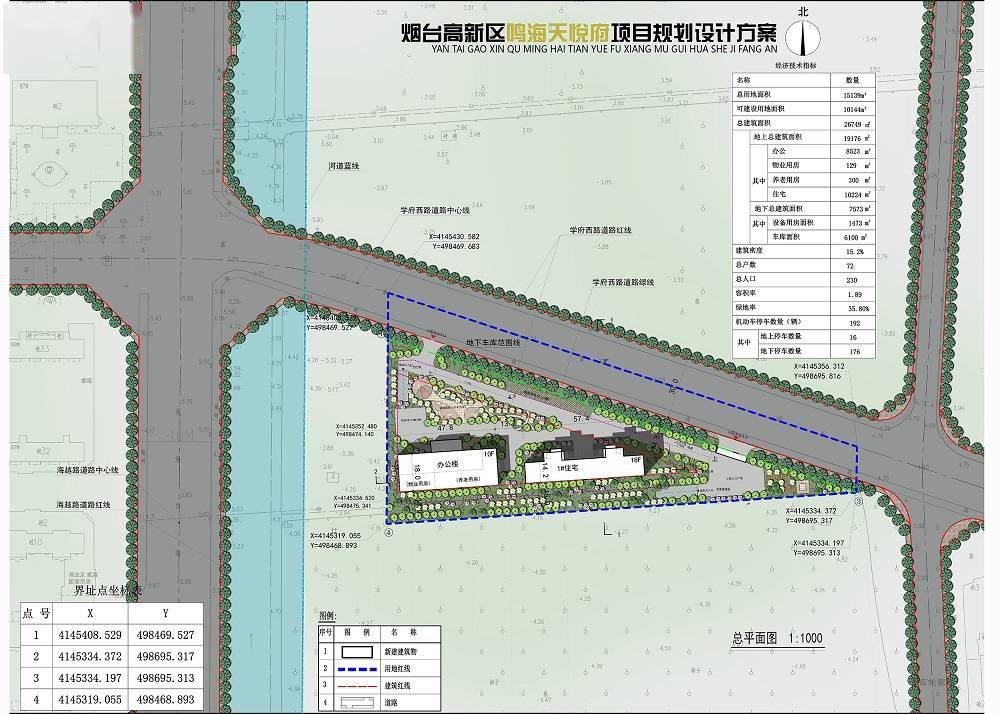This screenshot has height=714, width=1000.
Task: Click point 1 X coordinate cell 4145408.529
Action: (92, 634)
